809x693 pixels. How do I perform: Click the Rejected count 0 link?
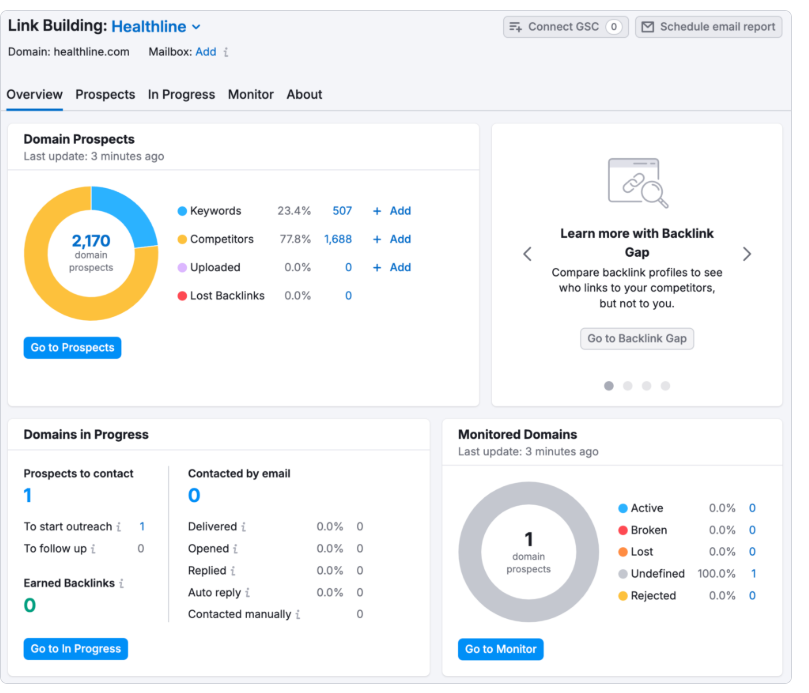point(752,596)
